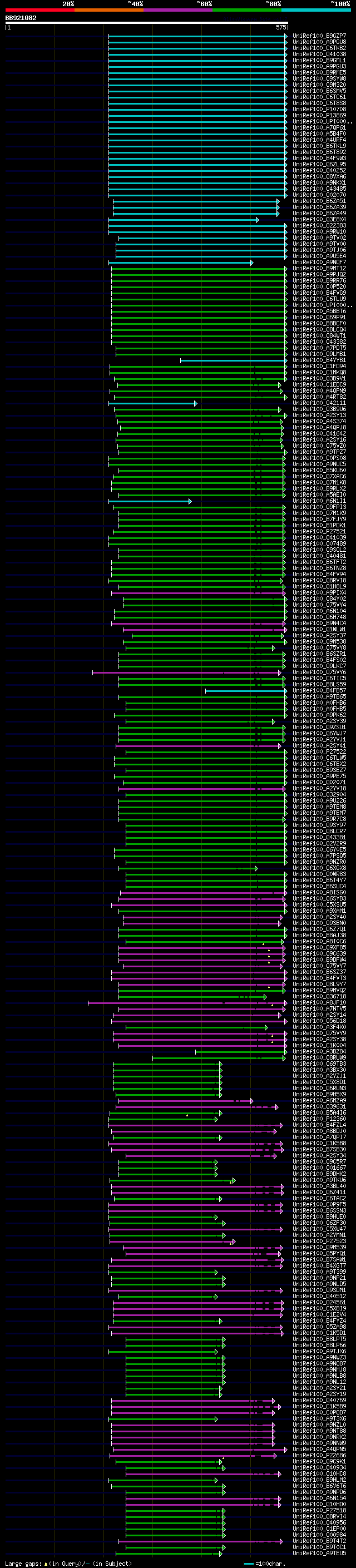Open the UniRef100_C6TLW5 hit label
Viewport: 356px width, 1568px height.
tap(319, 758)
